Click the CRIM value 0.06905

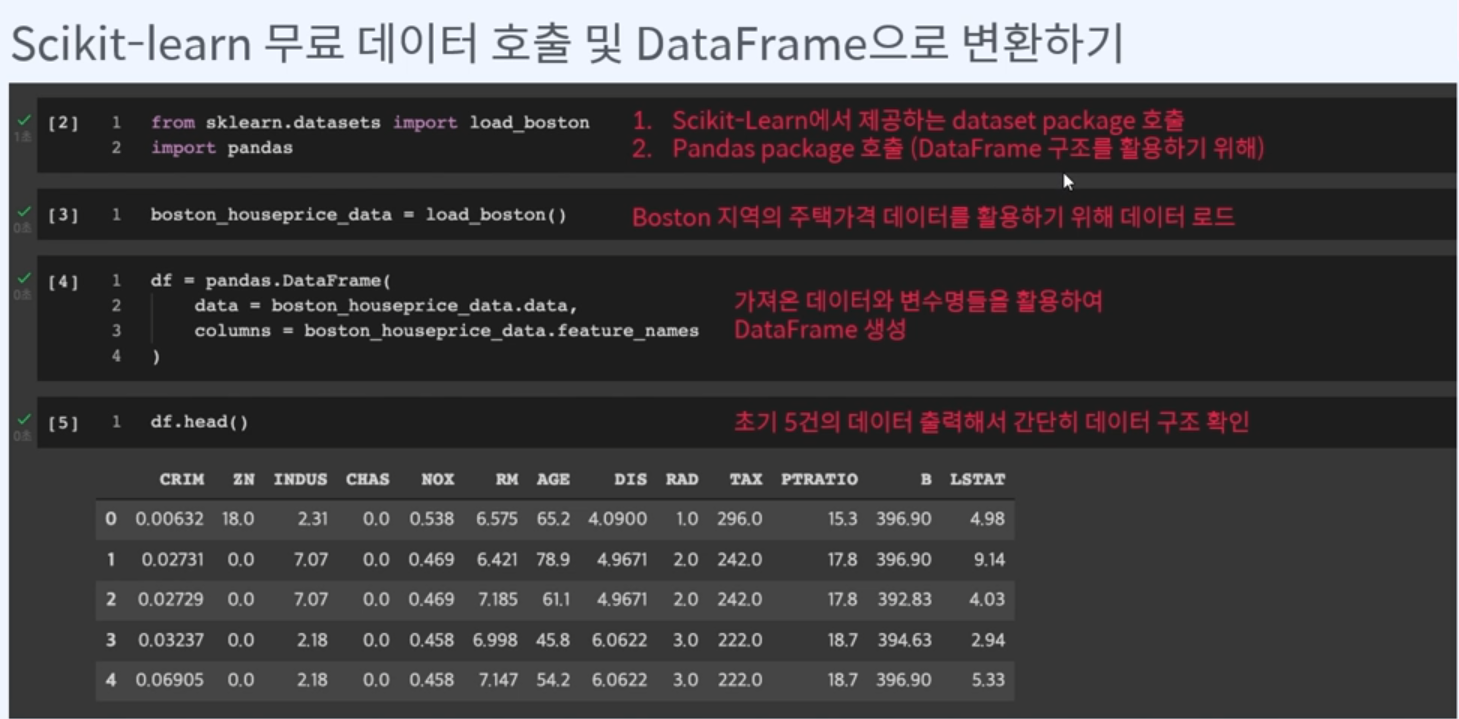pyautogui.click(x=171, y=680)
